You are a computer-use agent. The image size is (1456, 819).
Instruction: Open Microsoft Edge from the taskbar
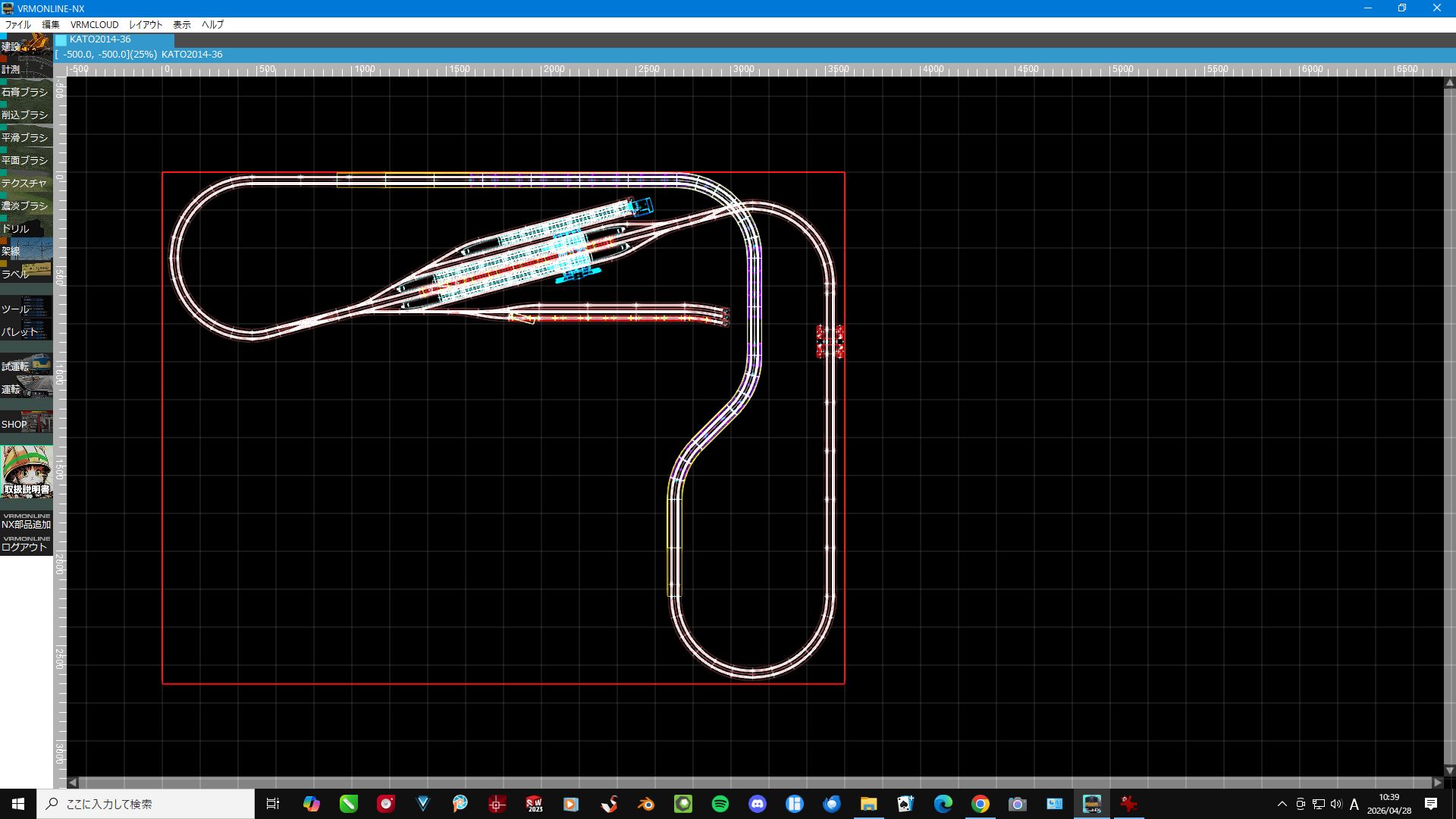(943, 804)
